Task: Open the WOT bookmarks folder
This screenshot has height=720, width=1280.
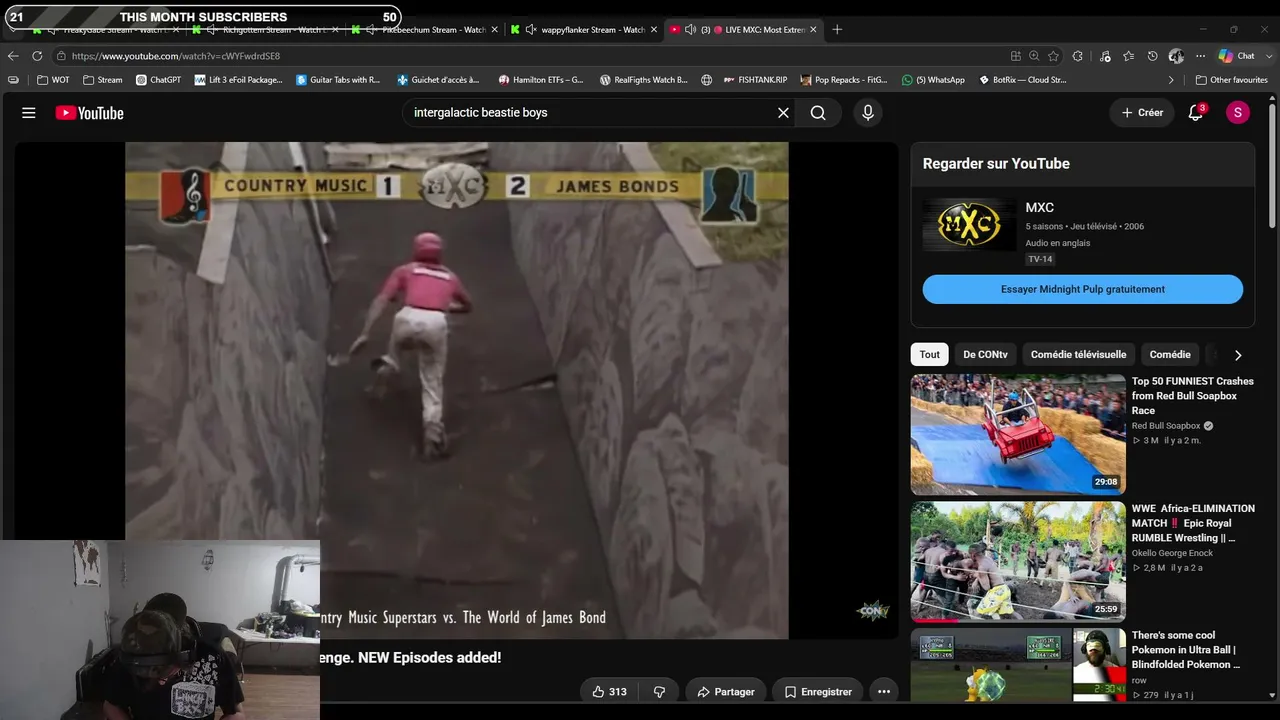Action: 54,80
